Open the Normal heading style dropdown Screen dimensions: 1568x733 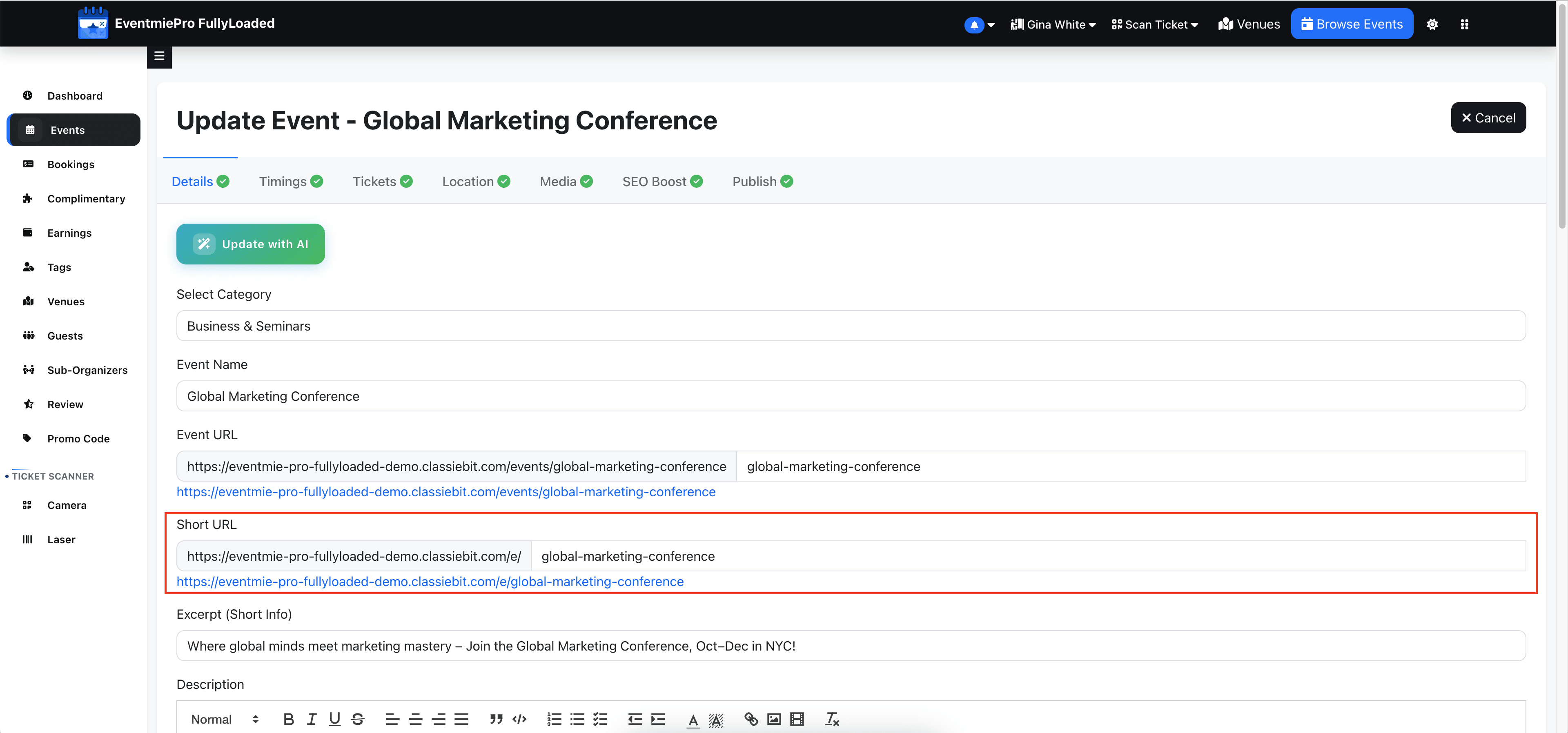pyautogui.click(x=225, y=719)
